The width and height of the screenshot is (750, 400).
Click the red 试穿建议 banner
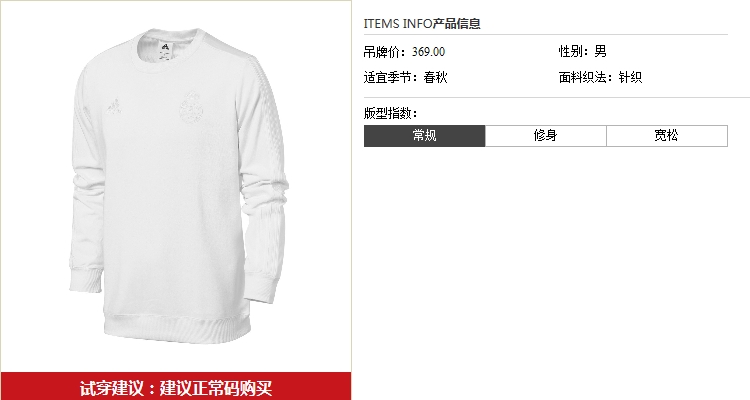[x=176, y=386]
